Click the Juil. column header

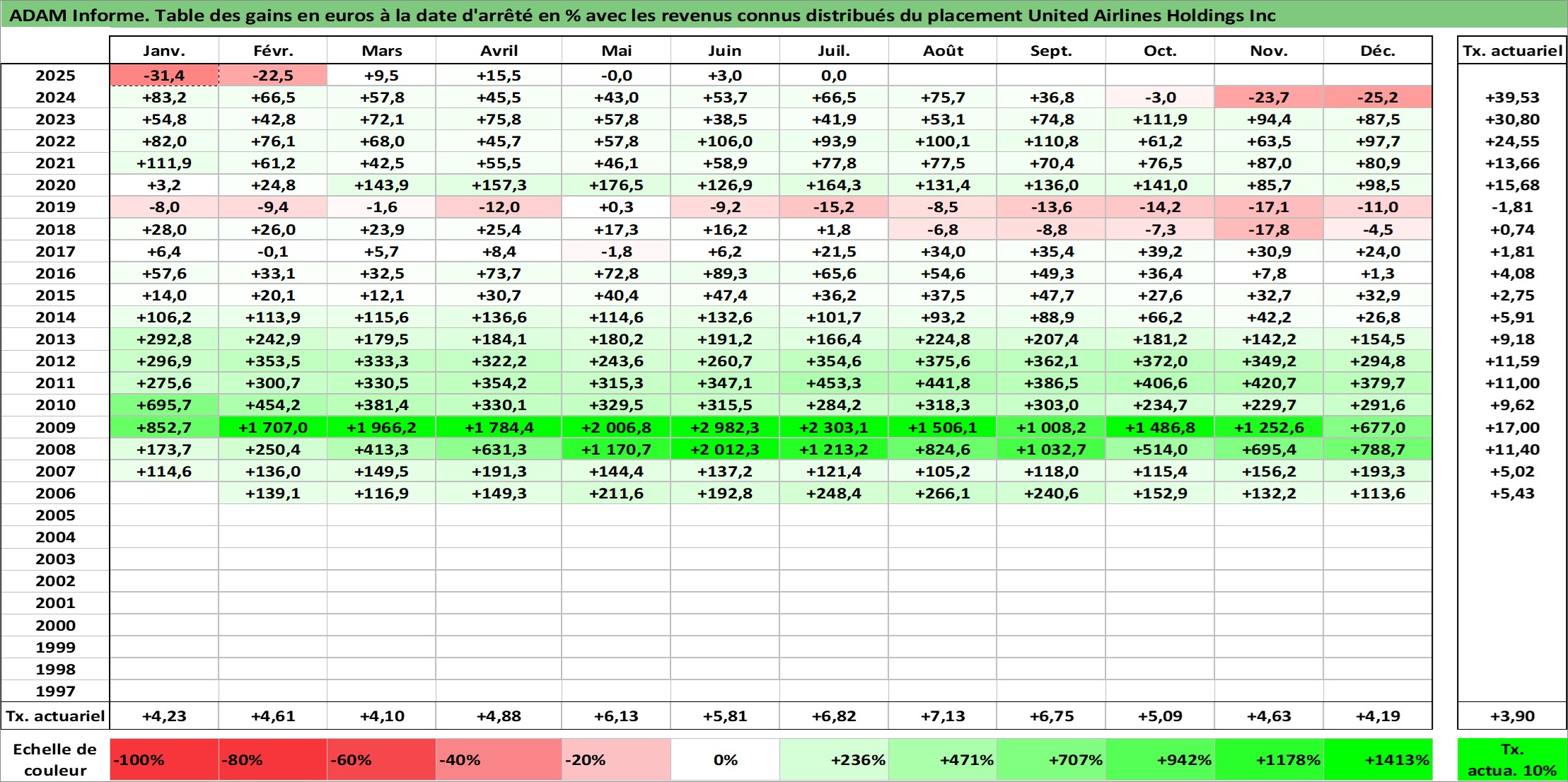pyautogui.click(x=834, y=50)
